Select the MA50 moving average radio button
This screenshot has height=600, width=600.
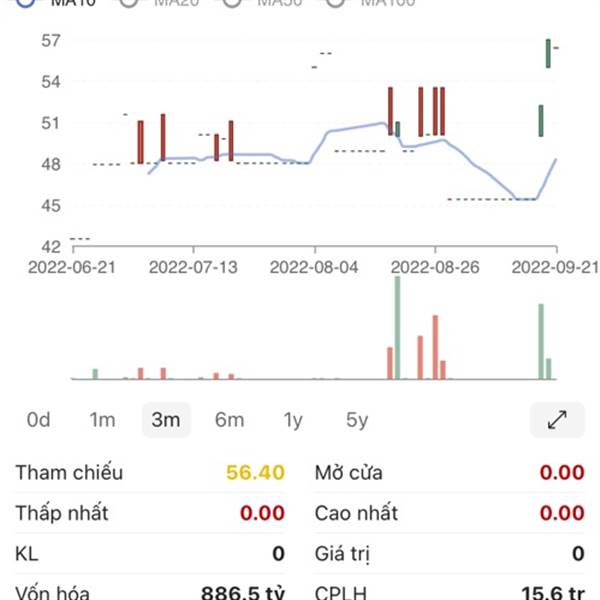click(x=232, y=2)
